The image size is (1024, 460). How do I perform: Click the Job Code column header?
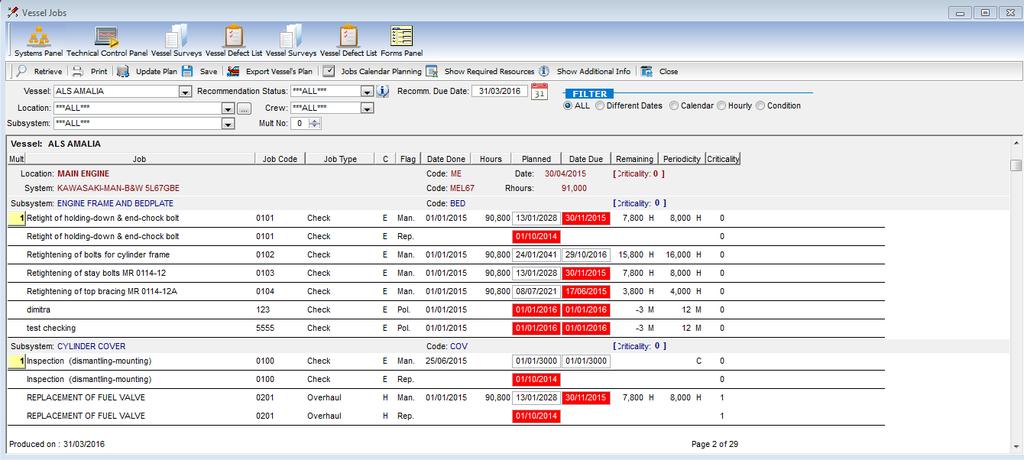point(280,159)
